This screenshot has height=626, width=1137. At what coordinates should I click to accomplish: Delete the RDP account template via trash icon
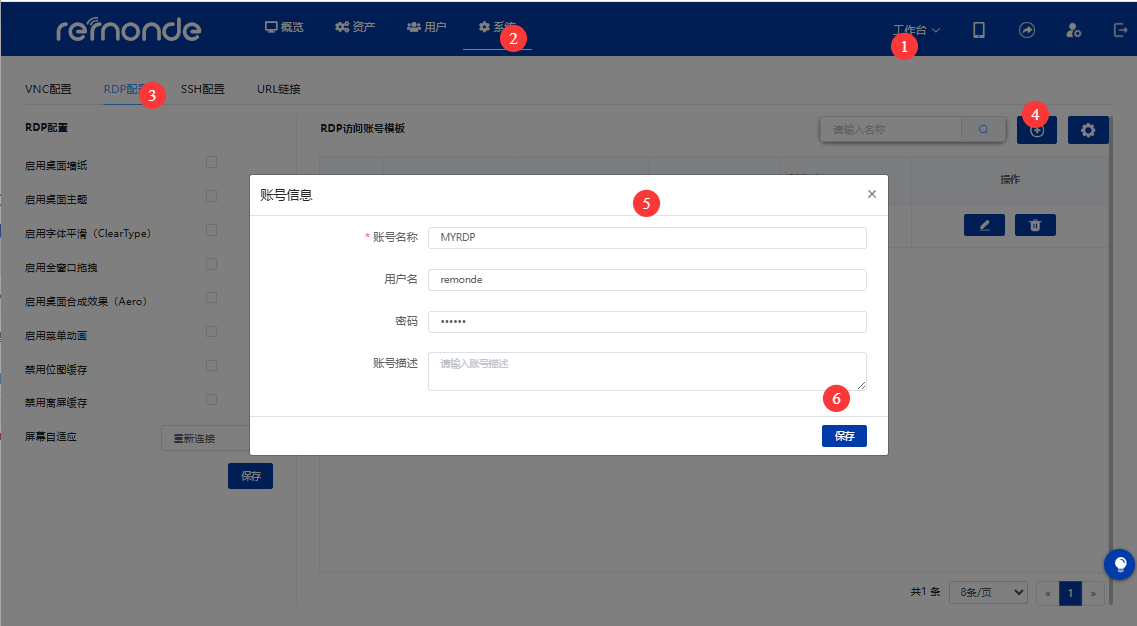(x=1035, y=225)
